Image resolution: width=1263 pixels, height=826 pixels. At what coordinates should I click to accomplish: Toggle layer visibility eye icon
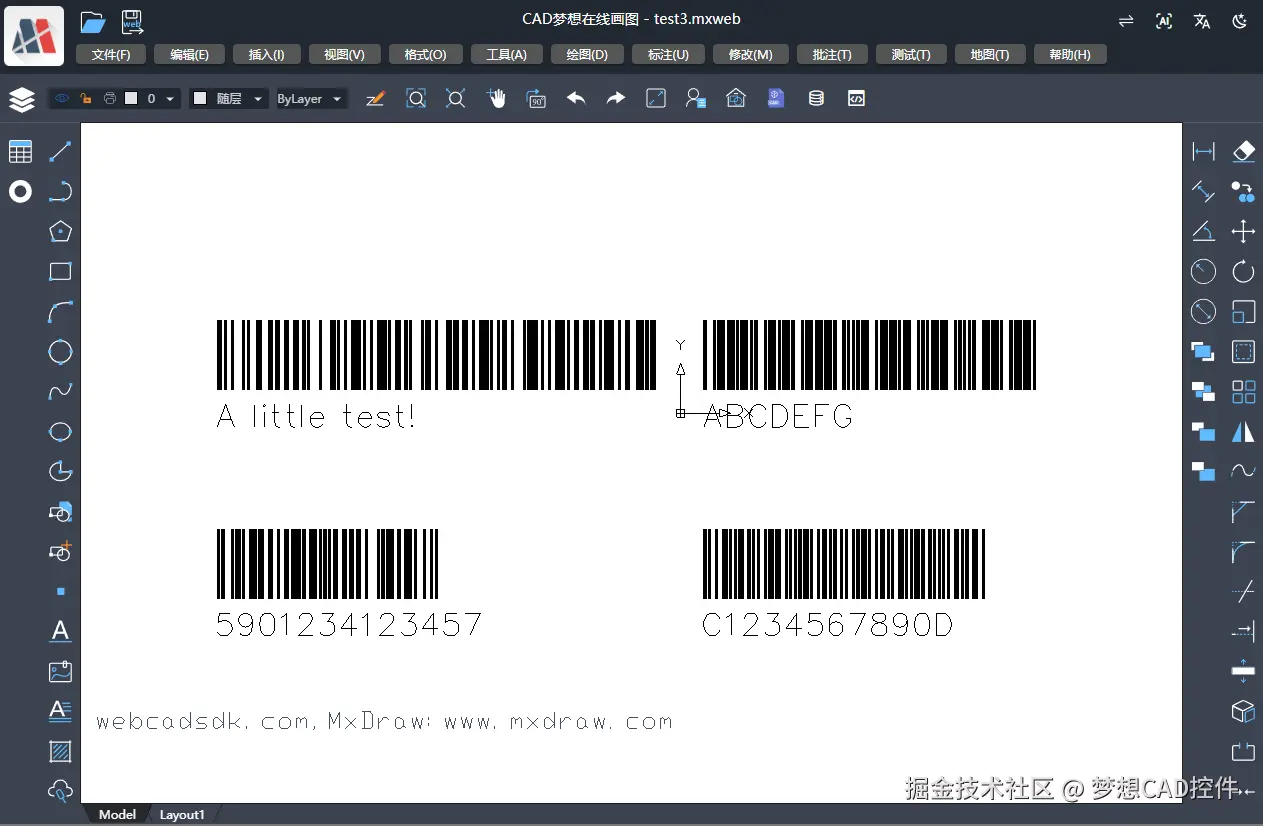(62, 99)
